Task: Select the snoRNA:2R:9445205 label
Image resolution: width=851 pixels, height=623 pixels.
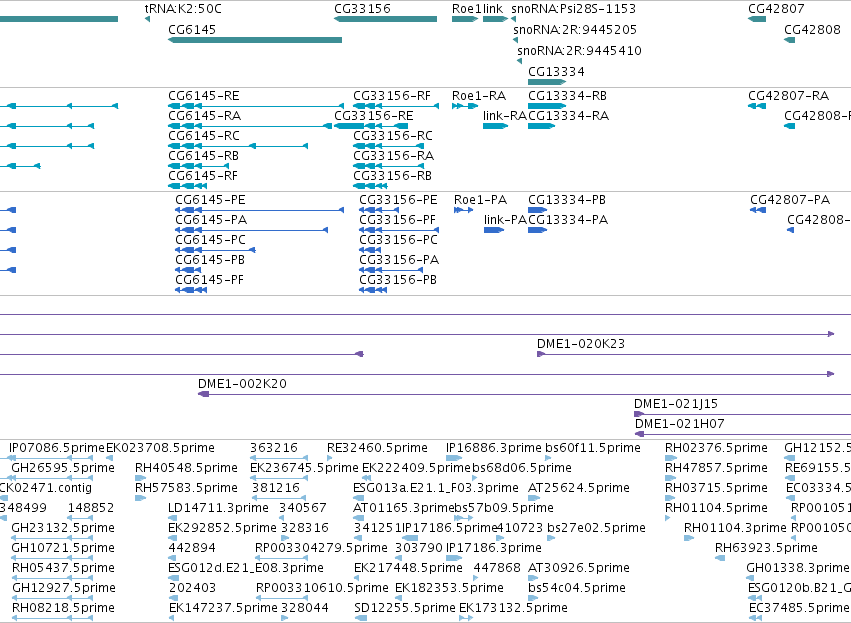Action: tap(575, 30)
